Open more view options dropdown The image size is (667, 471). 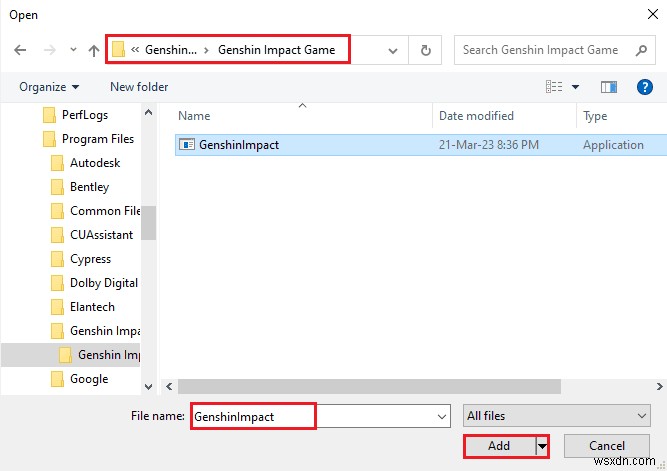click(x=575, y=87)
